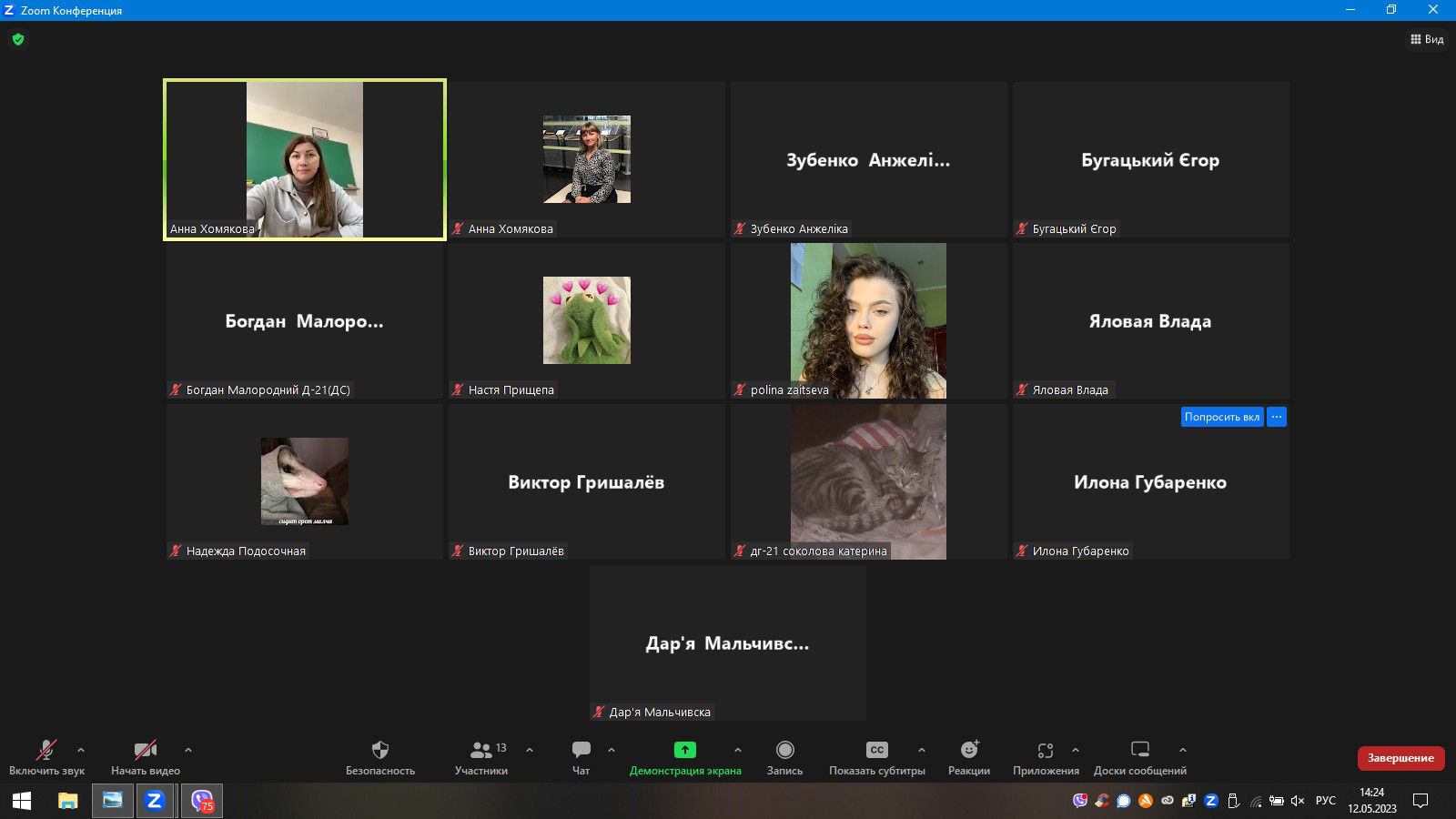This screenshot has height=819, width=1456.
Task: Click network icon in system tray
Action: [x=1256, y=801]
